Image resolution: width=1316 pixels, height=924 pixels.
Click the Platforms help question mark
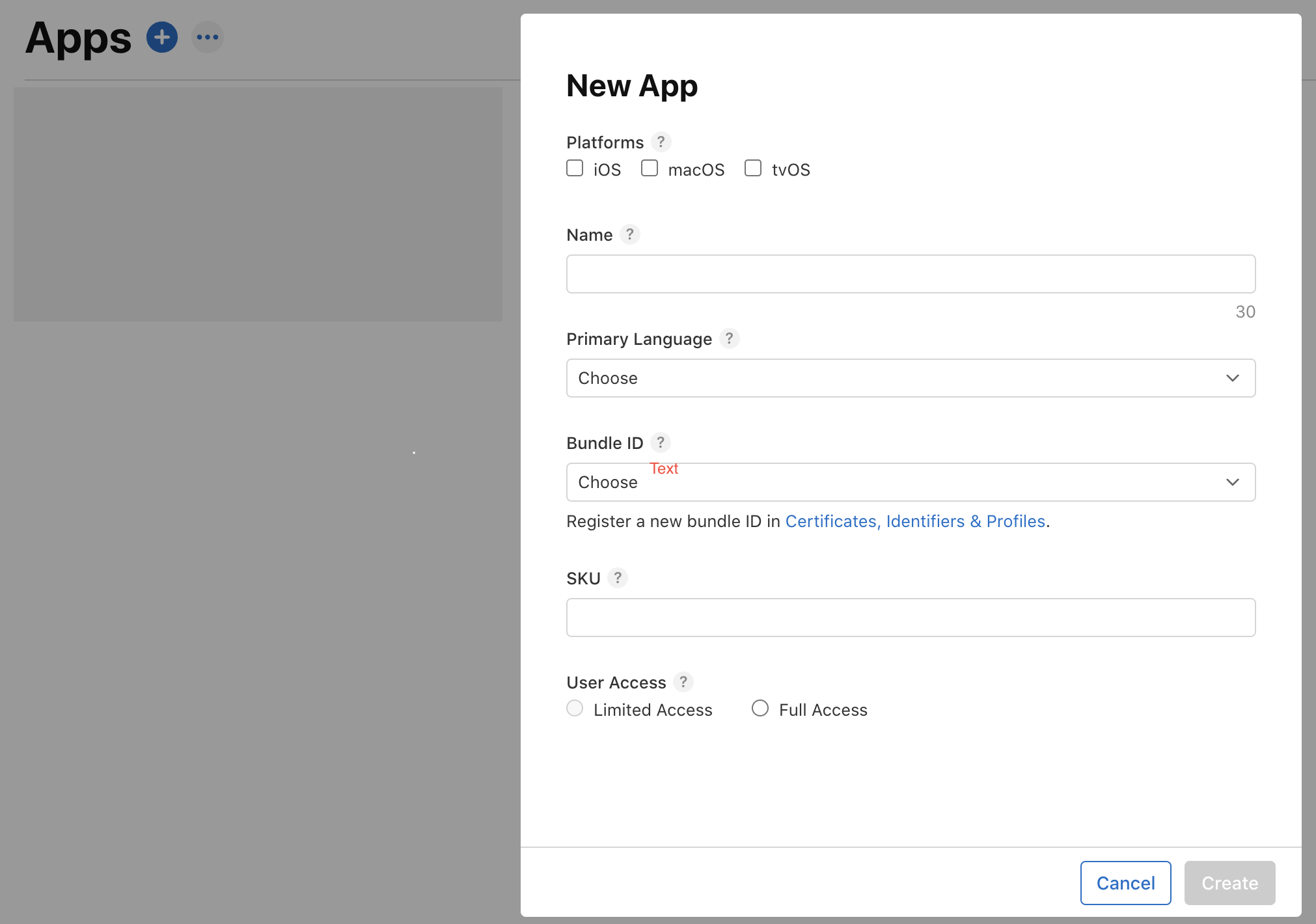(660, 141)
